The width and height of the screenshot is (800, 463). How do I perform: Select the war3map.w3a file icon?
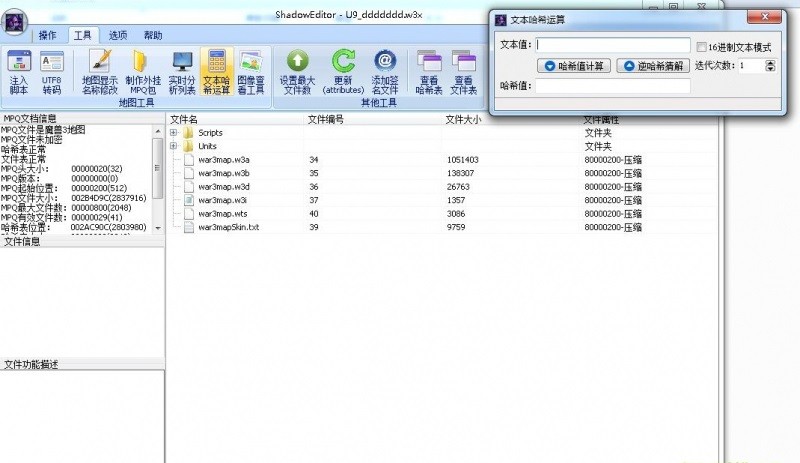tap(189, 160)
